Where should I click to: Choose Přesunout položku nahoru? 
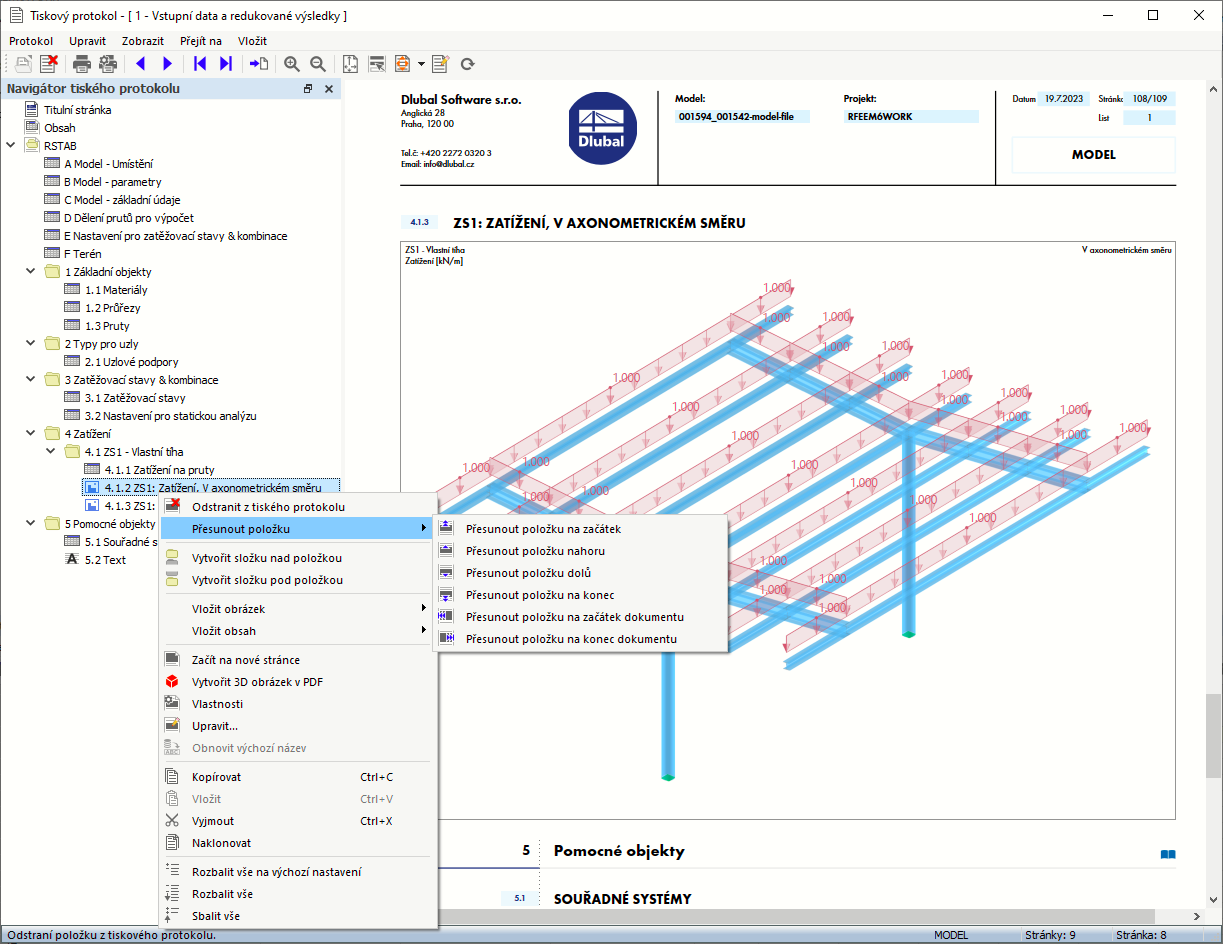(580, 551)
